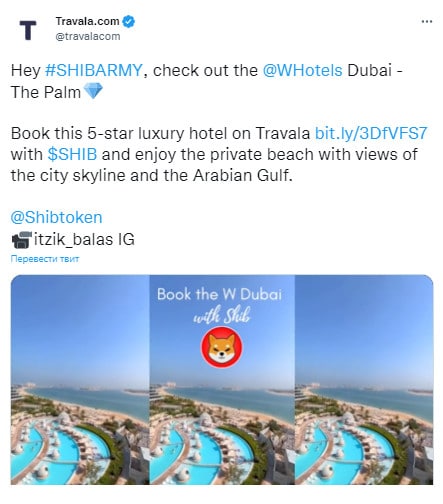The width and height of the screenshot is (443, 504).
Task: Click the 'with Shib' script text
Action: (x=221, y=316)
